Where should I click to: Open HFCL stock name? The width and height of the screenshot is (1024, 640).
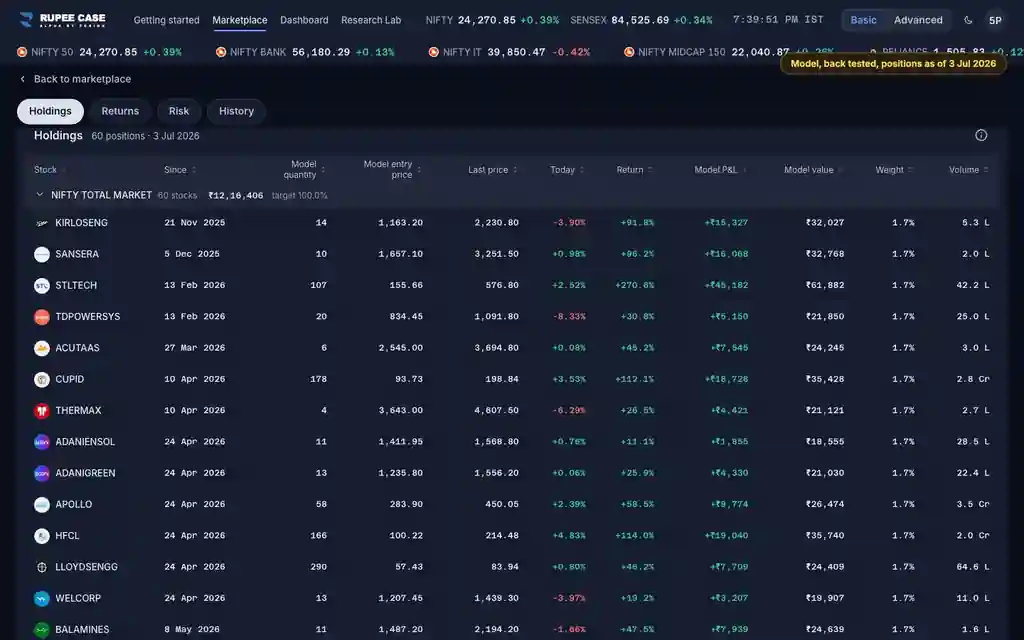pyautogui.click(x=67, y=536)
